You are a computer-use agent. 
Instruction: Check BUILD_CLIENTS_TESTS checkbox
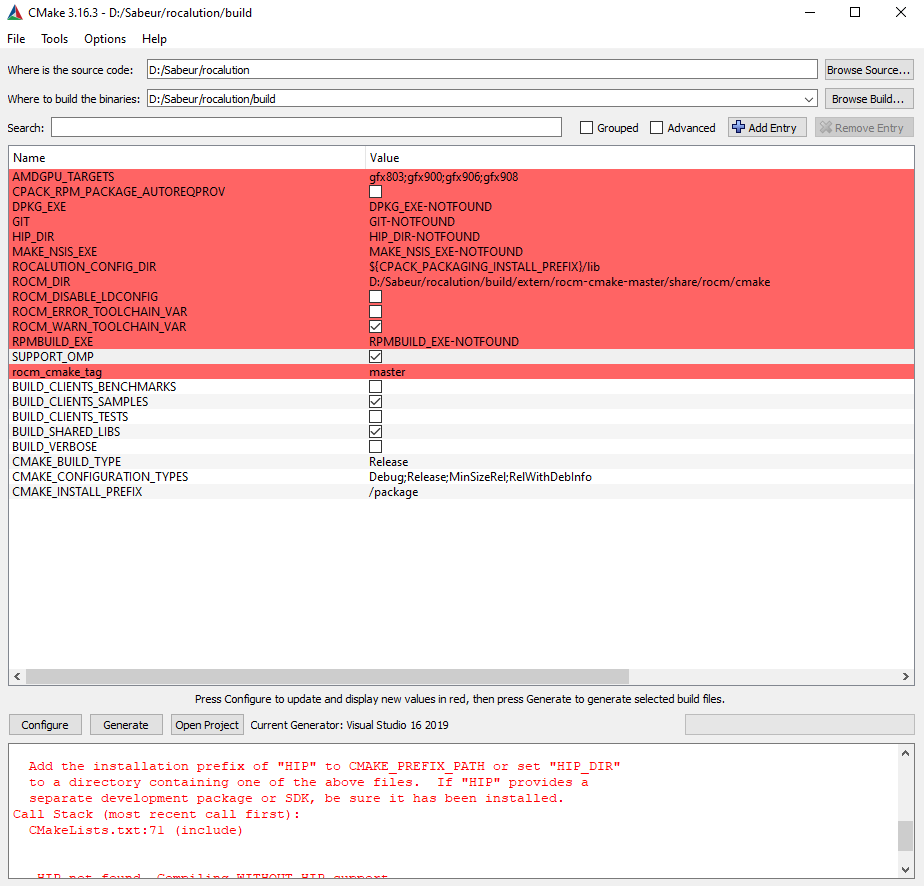click(375, 416)
